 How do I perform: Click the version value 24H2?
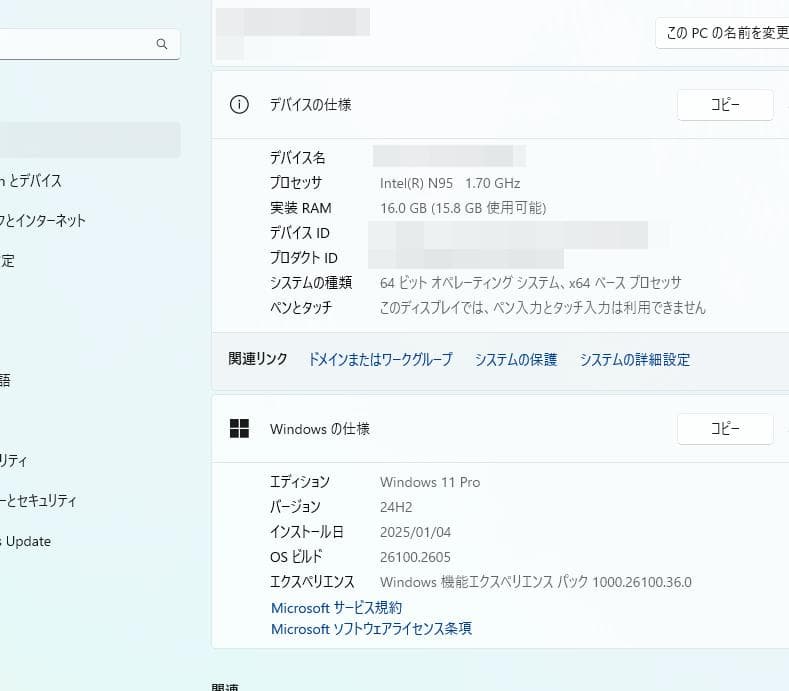click(x=396, y=507)
